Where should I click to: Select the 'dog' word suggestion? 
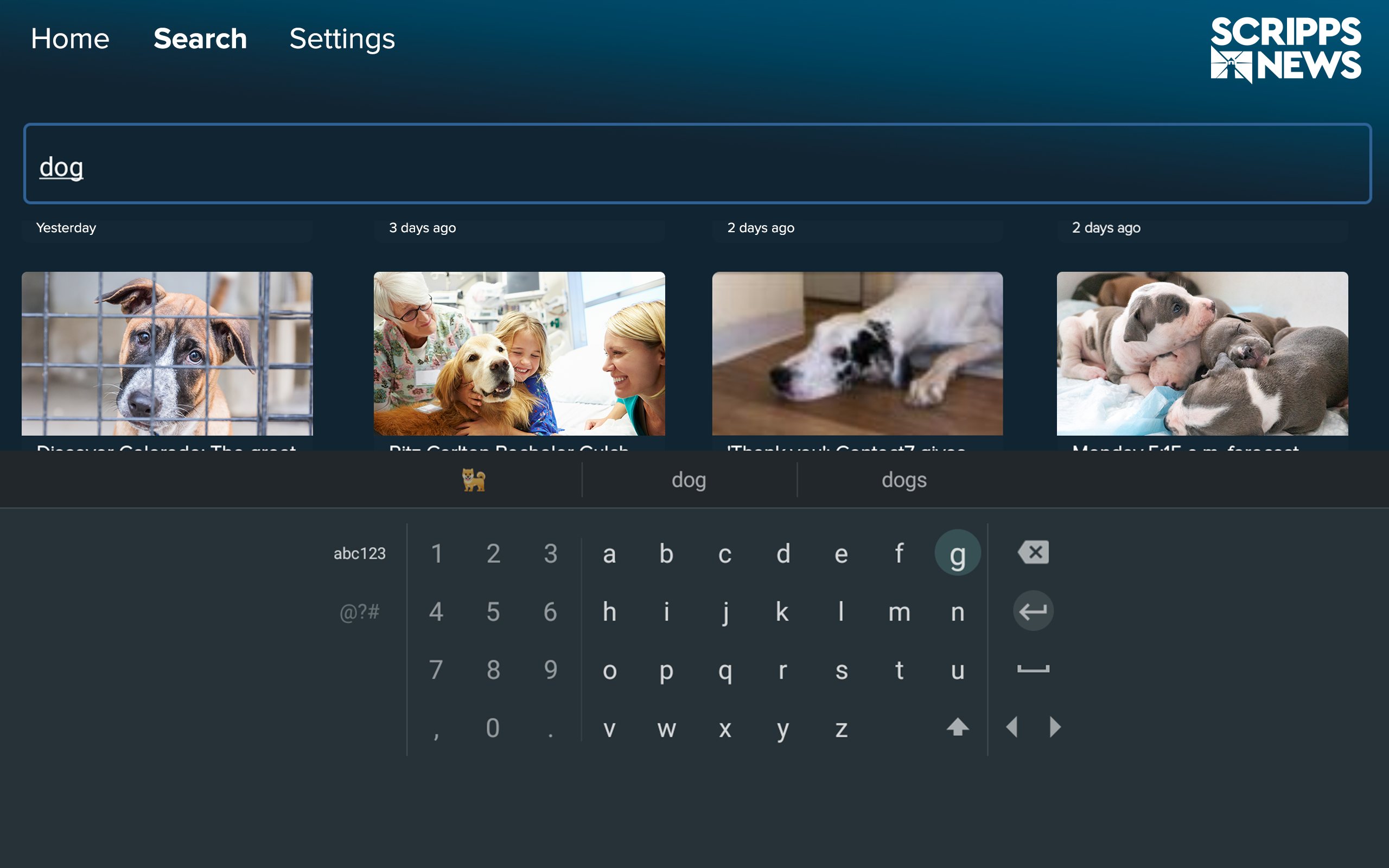(689, 480)
